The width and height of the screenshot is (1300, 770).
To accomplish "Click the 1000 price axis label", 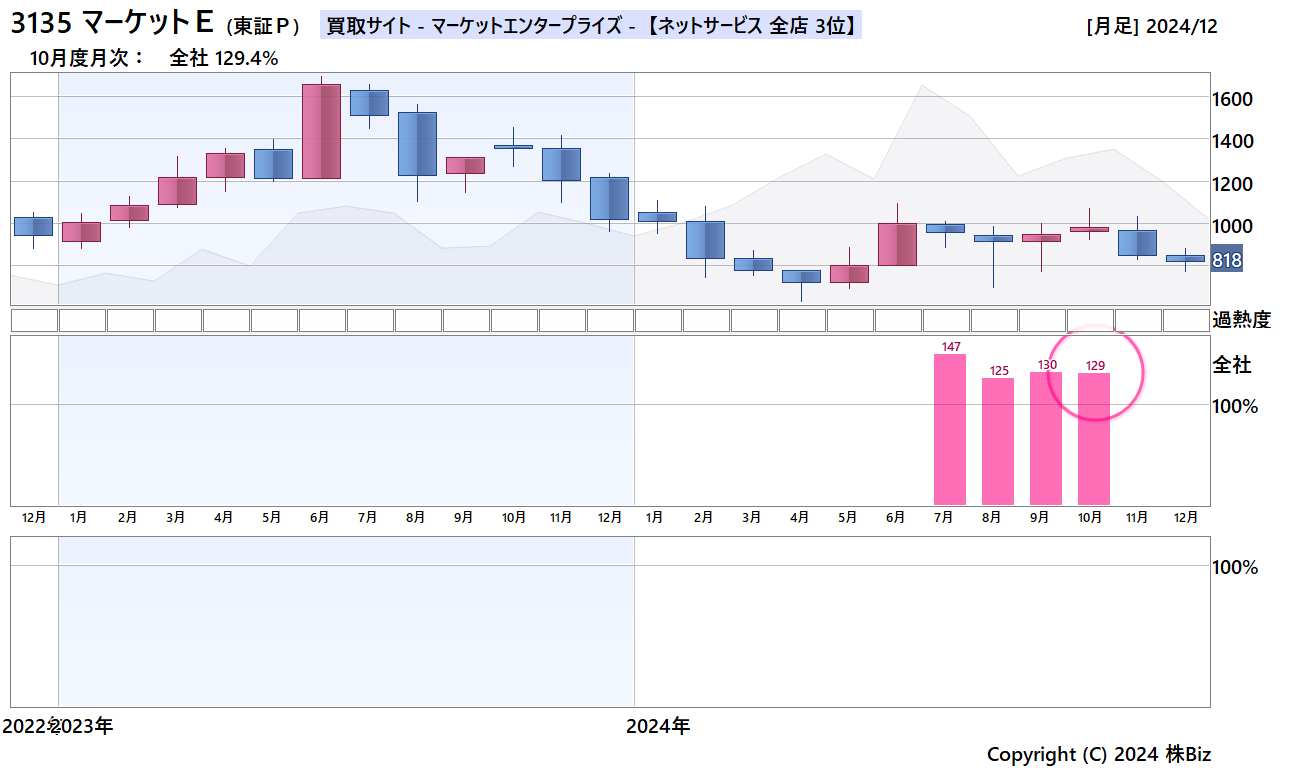I will click(x=1233, y=226).
